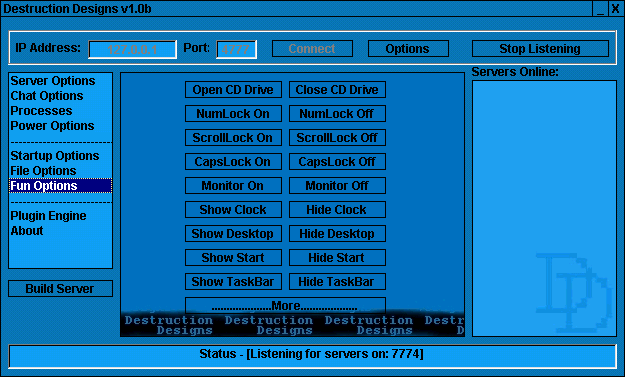Image resolution: width=625 pixels, height=377 pixels.
Task: Click the Hide TaskBar button
Action: [337, 281]
